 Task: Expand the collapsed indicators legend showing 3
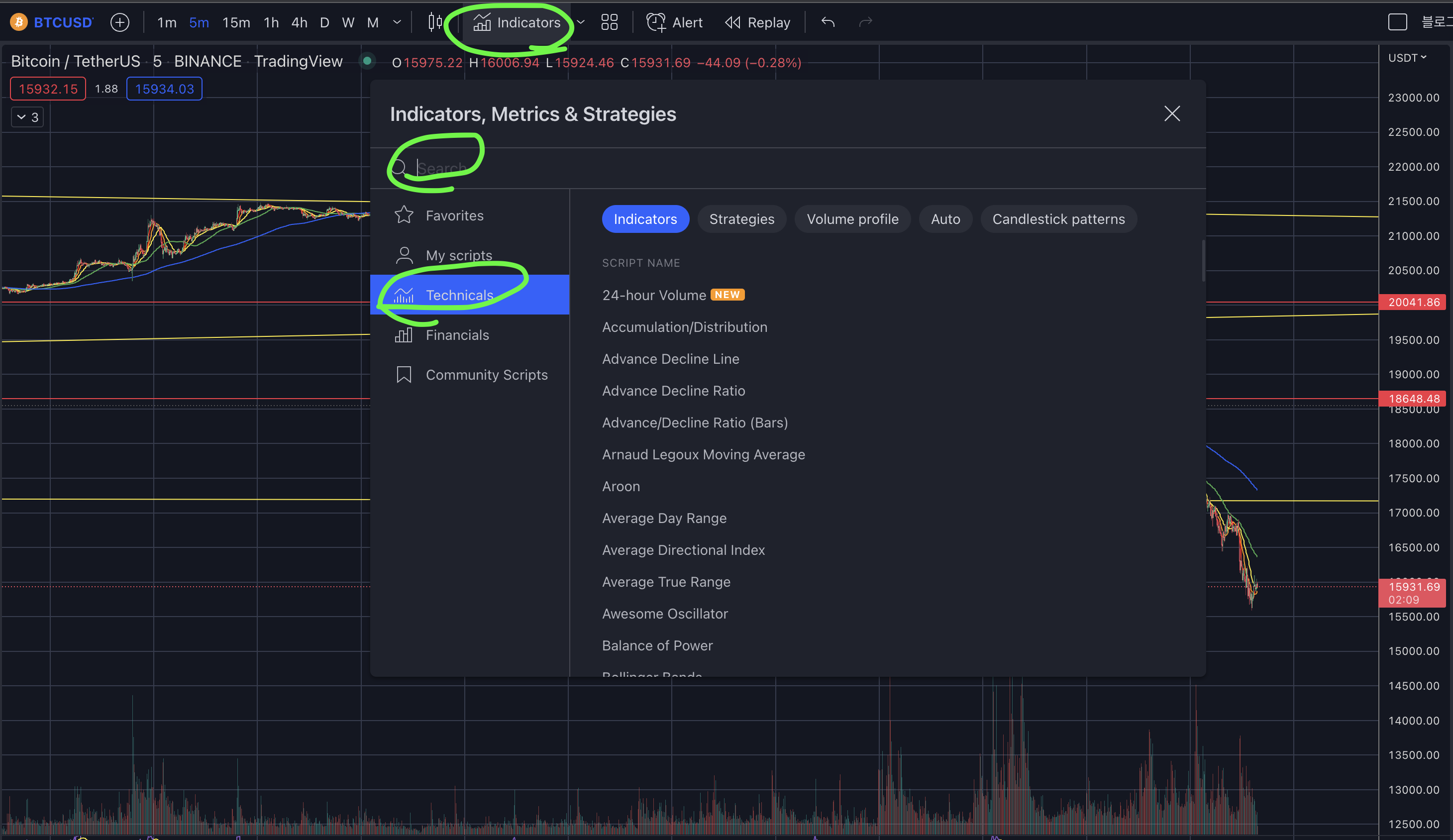[27, 117]
